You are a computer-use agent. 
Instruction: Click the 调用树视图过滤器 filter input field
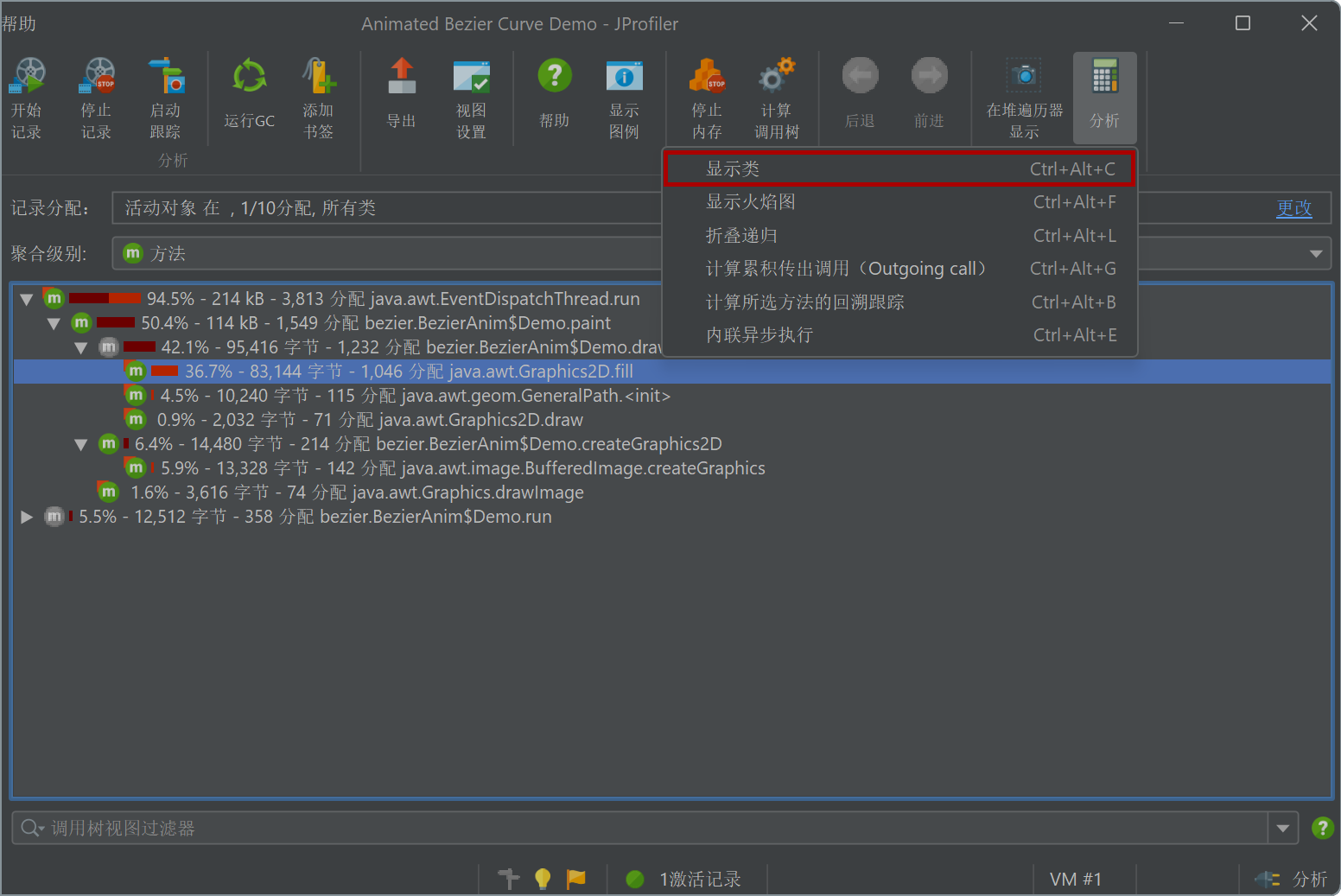[657, 828]
